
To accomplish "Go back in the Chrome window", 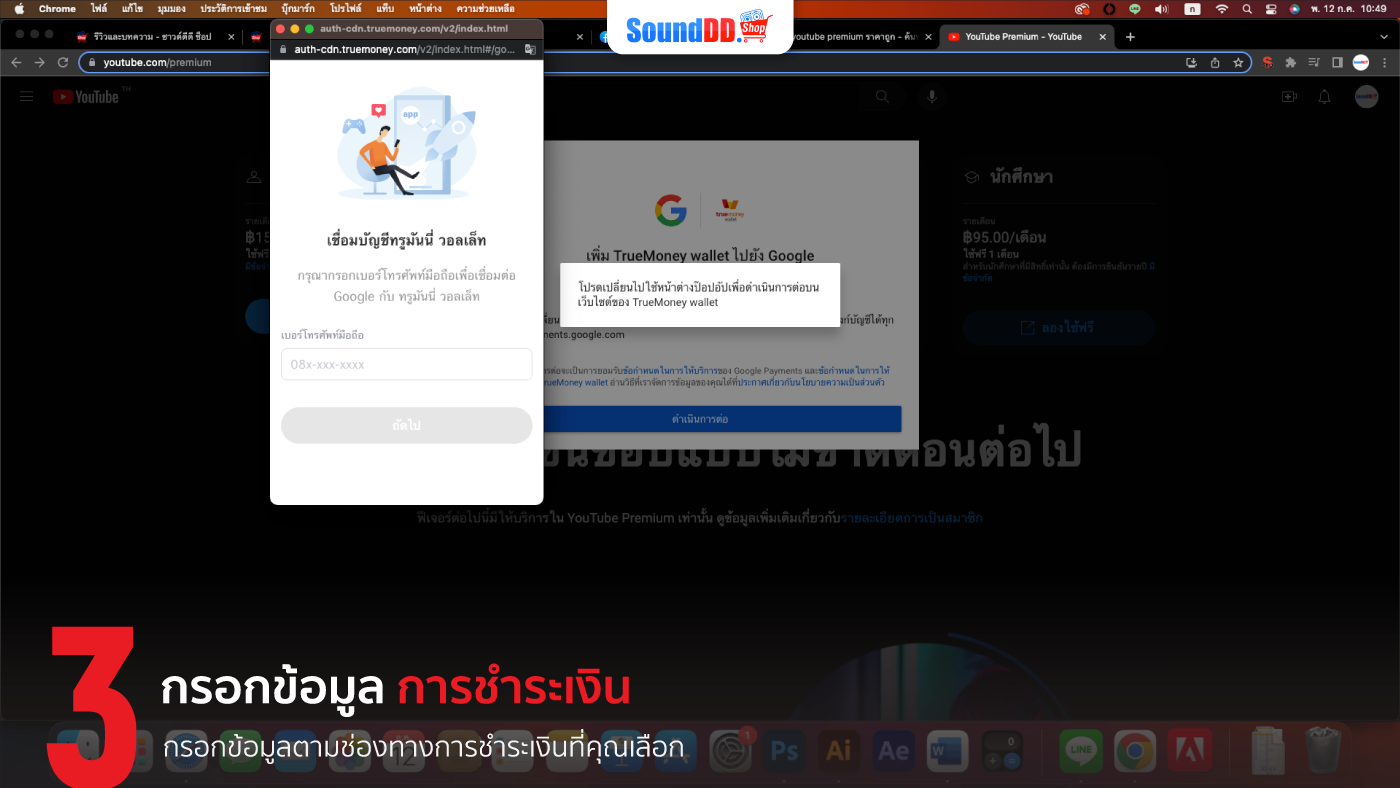I will (x=16, y=62).
